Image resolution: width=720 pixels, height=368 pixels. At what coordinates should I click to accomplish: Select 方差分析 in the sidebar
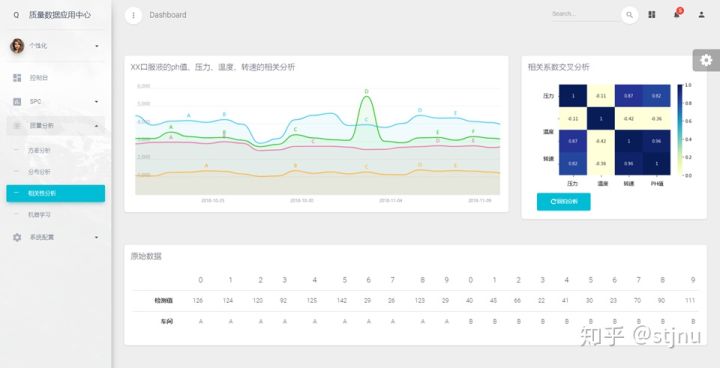(x=39, y=150)
